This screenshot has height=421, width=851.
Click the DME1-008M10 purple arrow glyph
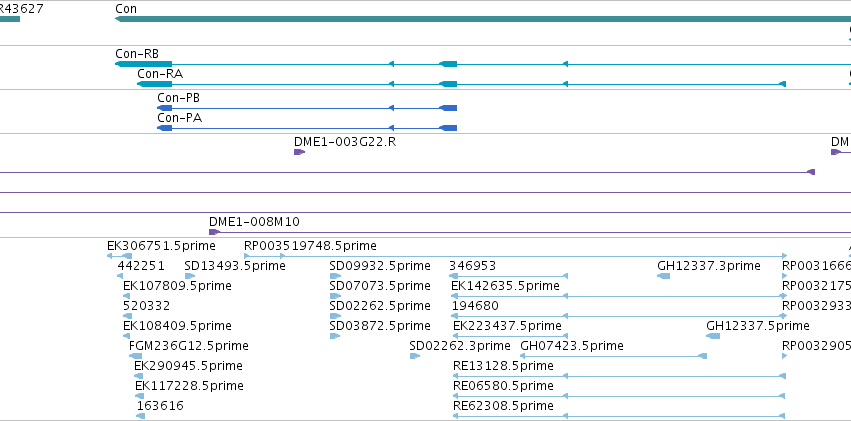pos(214,232)
